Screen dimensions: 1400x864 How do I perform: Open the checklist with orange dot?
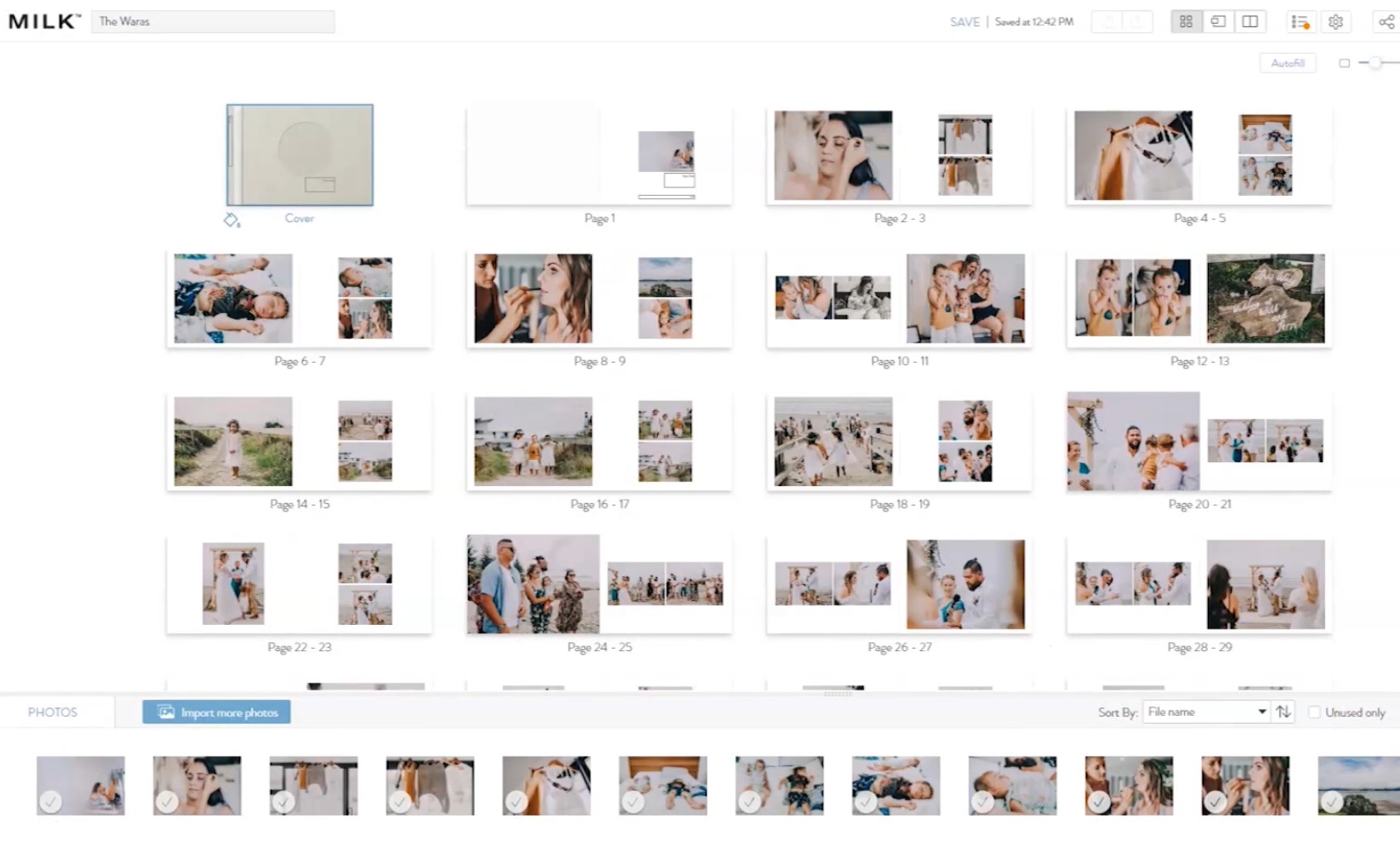click(1300, 22)
